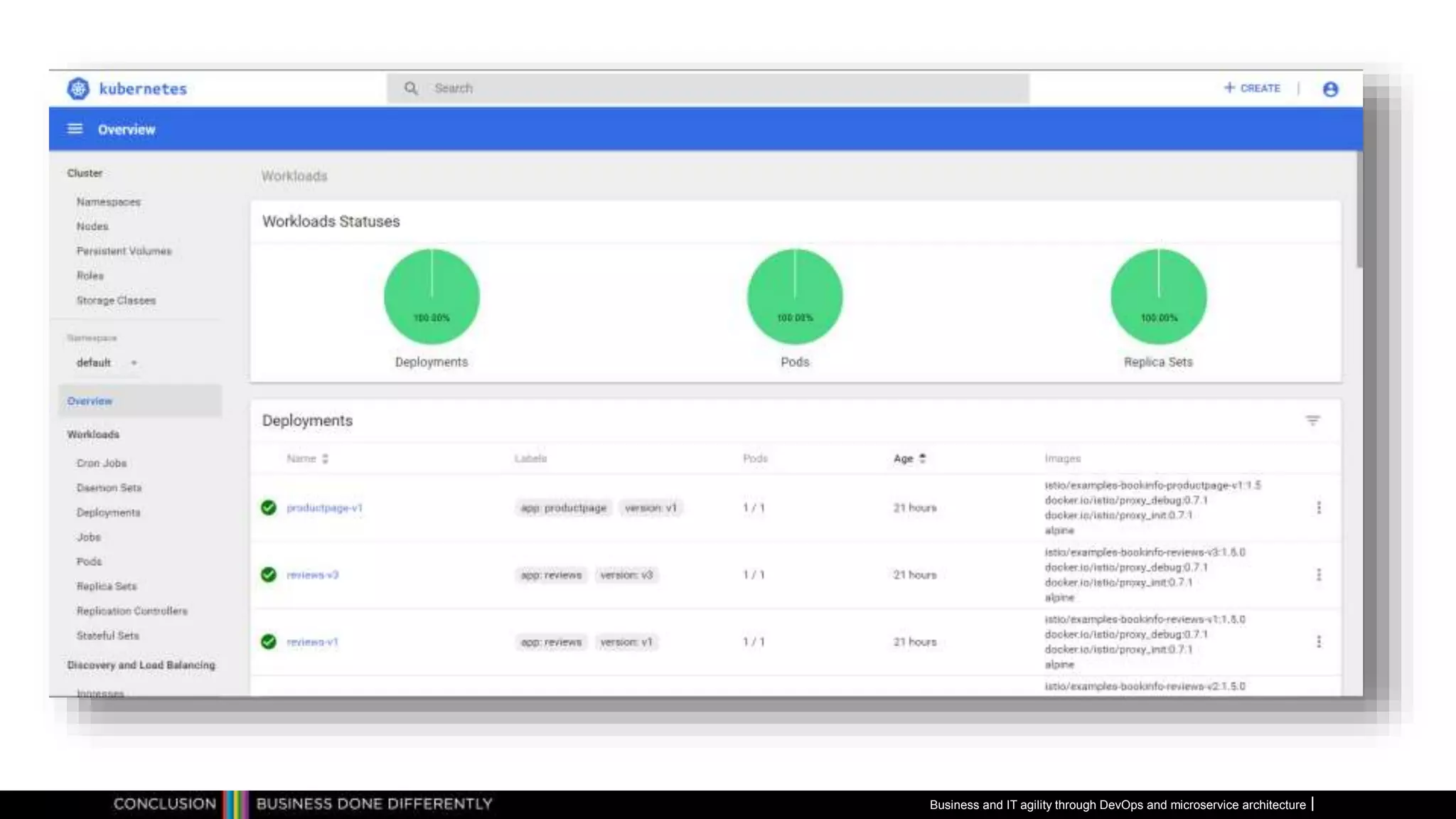This screenshot has height=819, width=1456.
Task: Open actions menu for reviews-v1 row
Action: [1319, 641]
